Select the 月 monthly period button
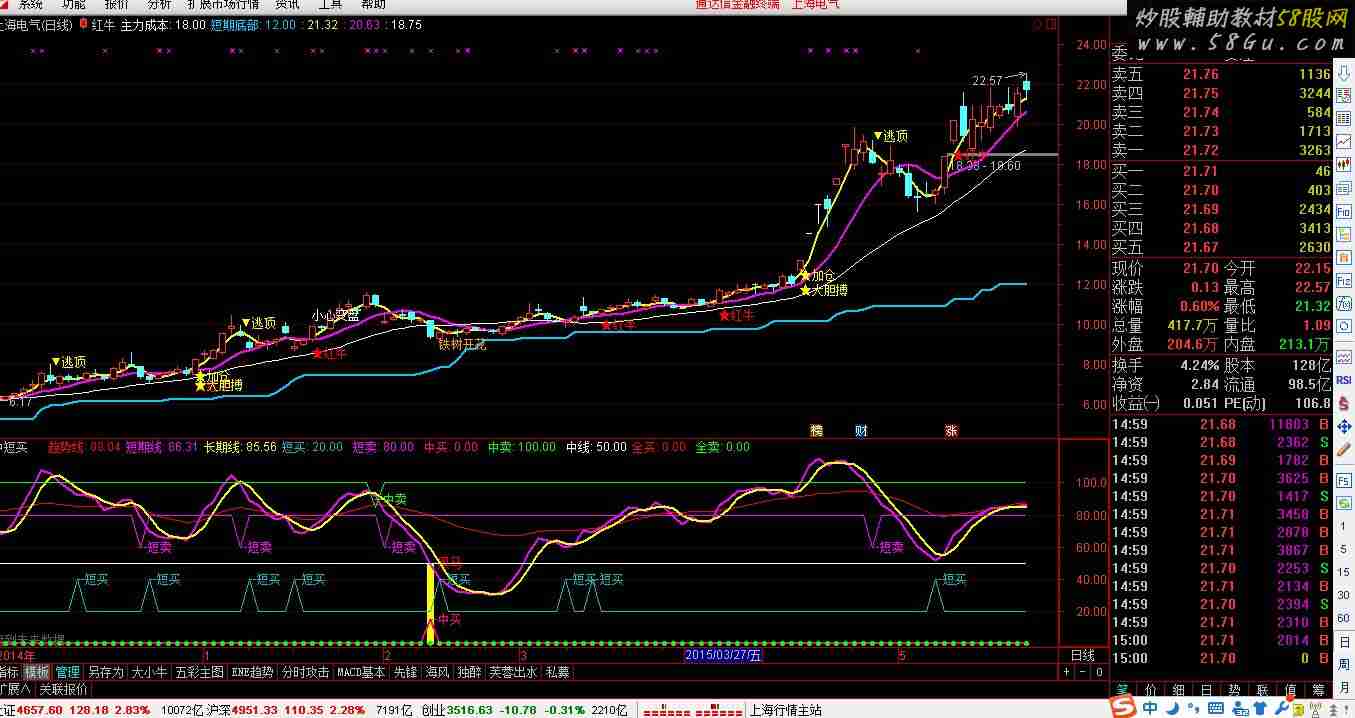Viewport: 1355px width, 718px height. pos(1343,688)
